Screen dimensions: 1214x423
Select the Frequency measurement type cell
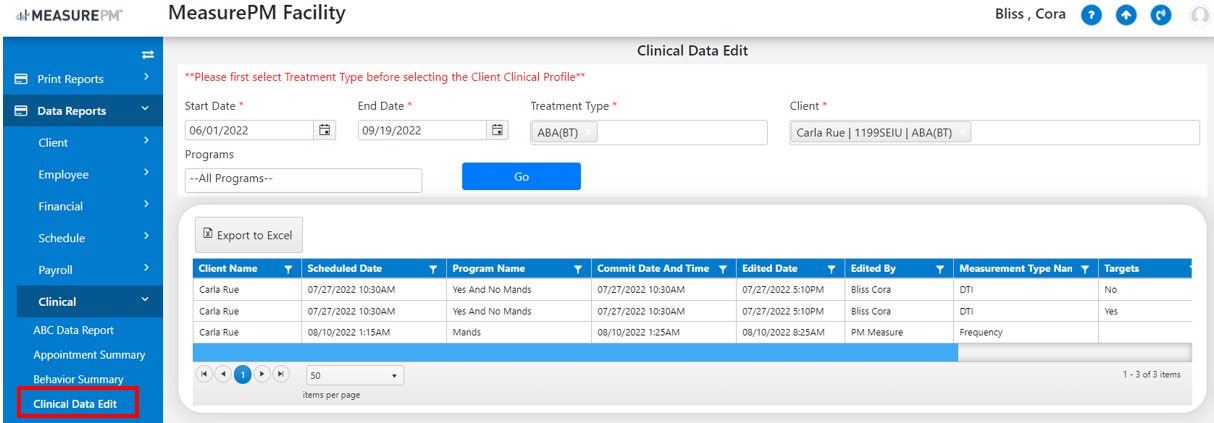tap(1025, 333)
